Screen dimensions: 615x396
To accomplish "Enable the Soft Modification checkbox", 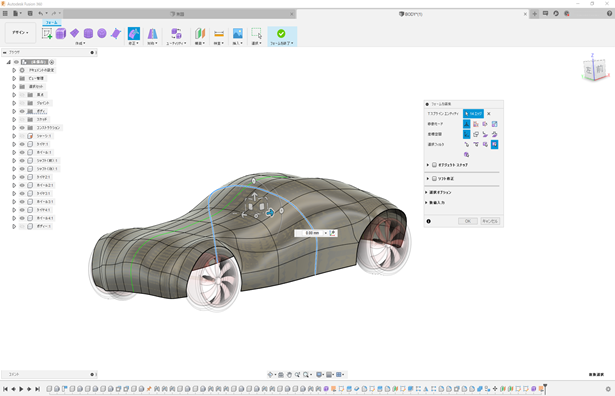I will 435,179.
